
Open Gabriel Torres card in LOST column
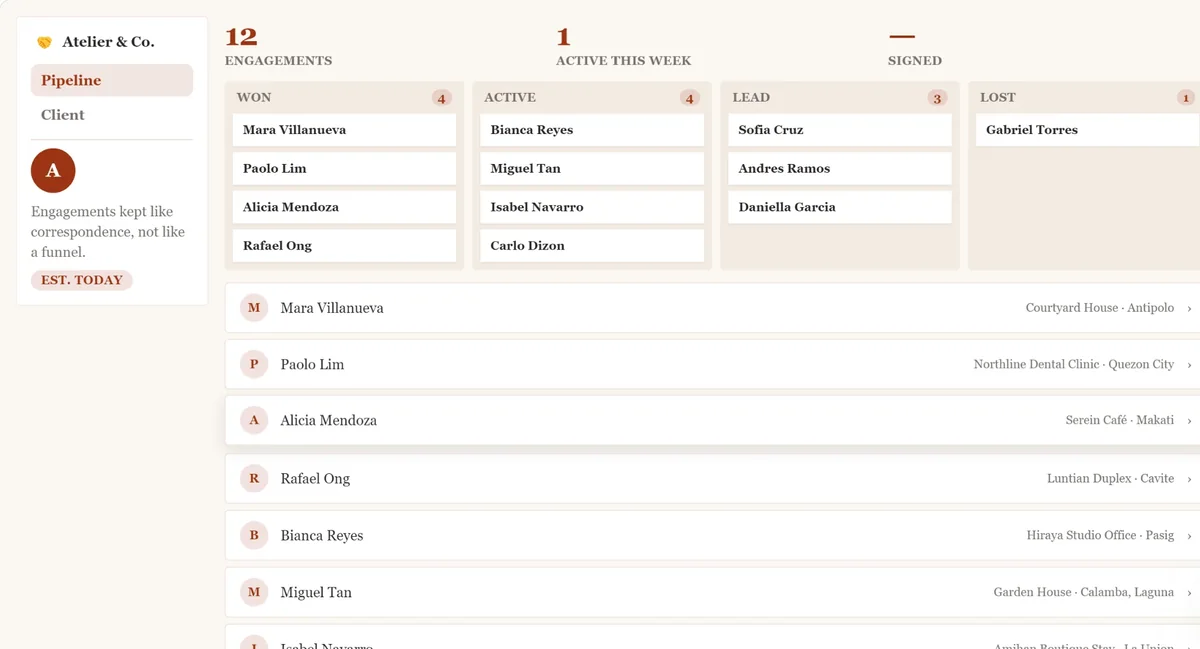tap(1088, 130)
